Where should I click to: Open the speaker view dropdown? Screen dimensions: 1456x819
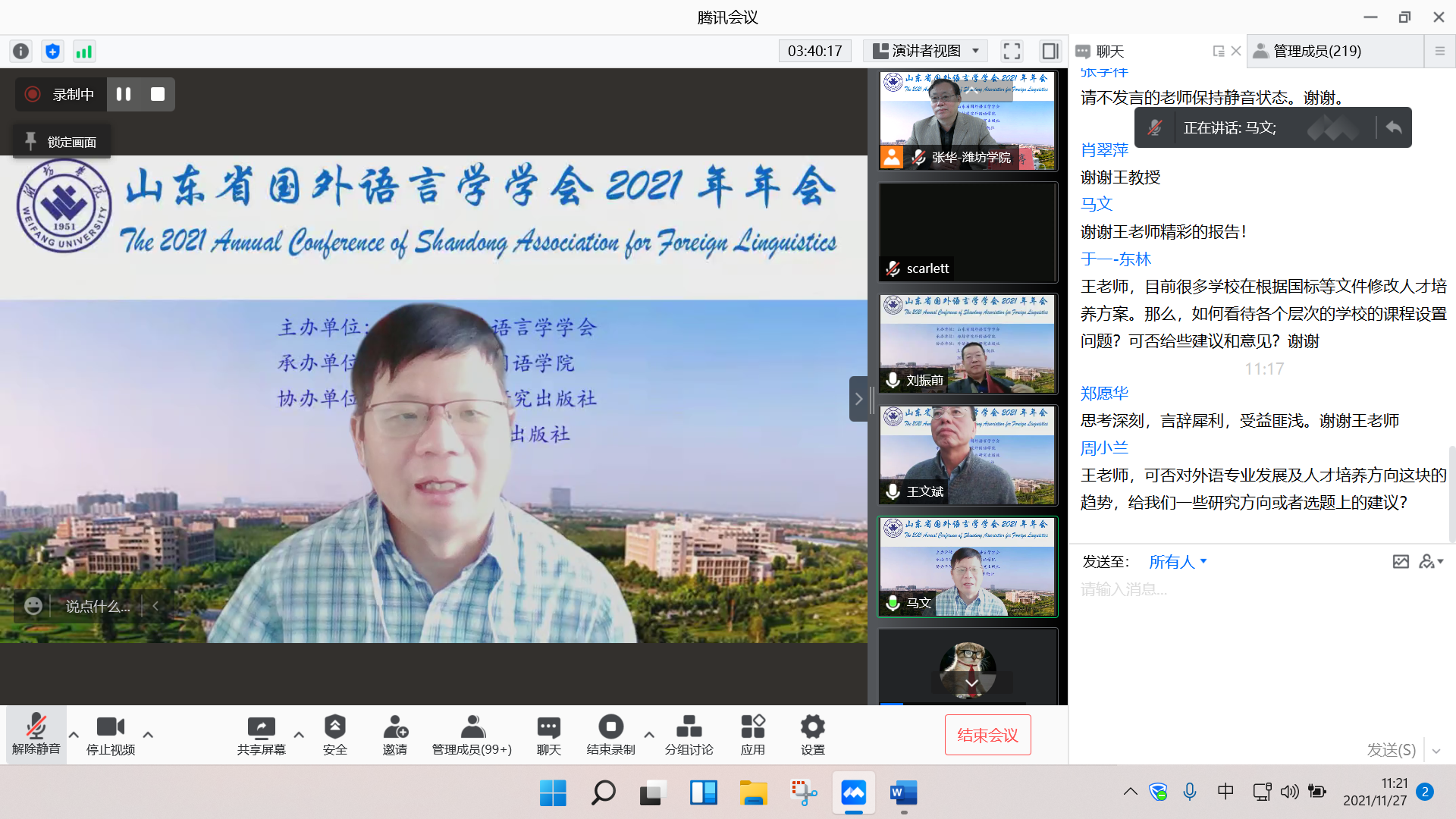coord(926,51)
